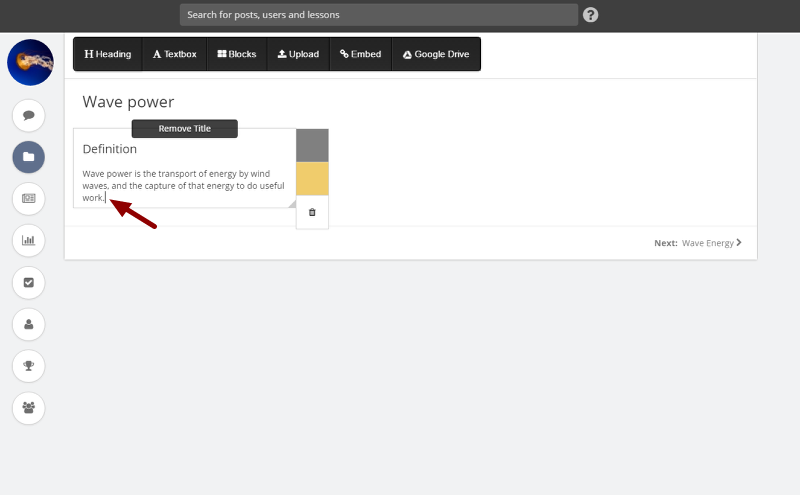800x495 pixels.
Task: Click the Upload toolbar button
Action: click(x=298, y=54)
